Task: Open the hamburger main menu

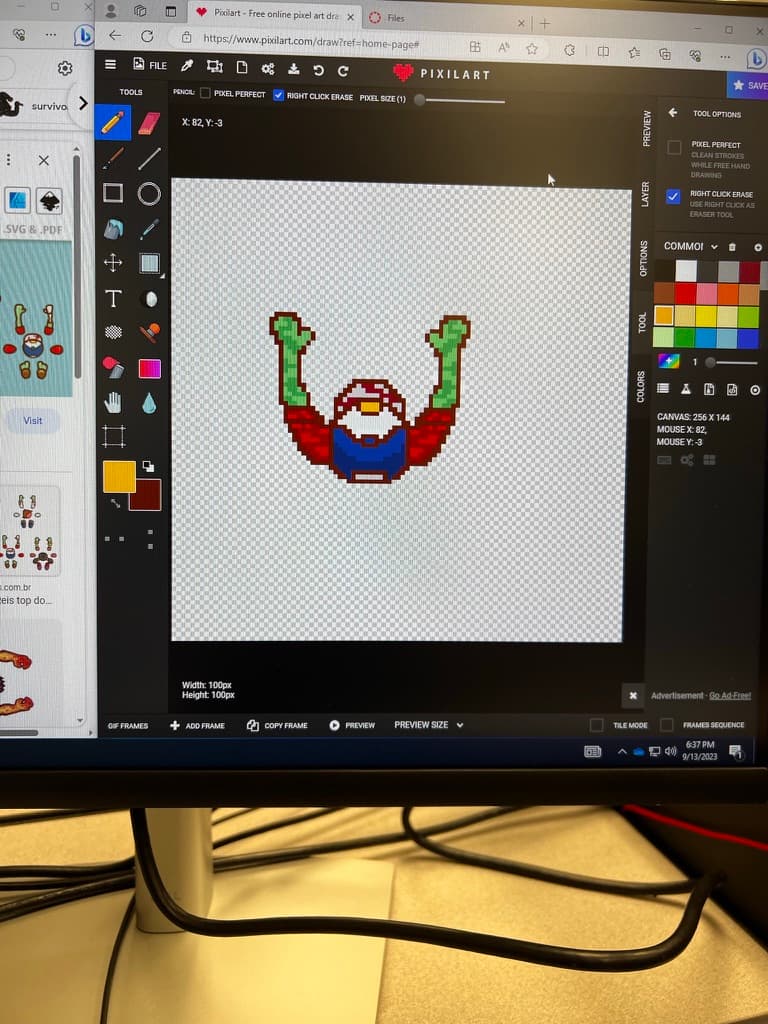Action: (x=110, y=65)
